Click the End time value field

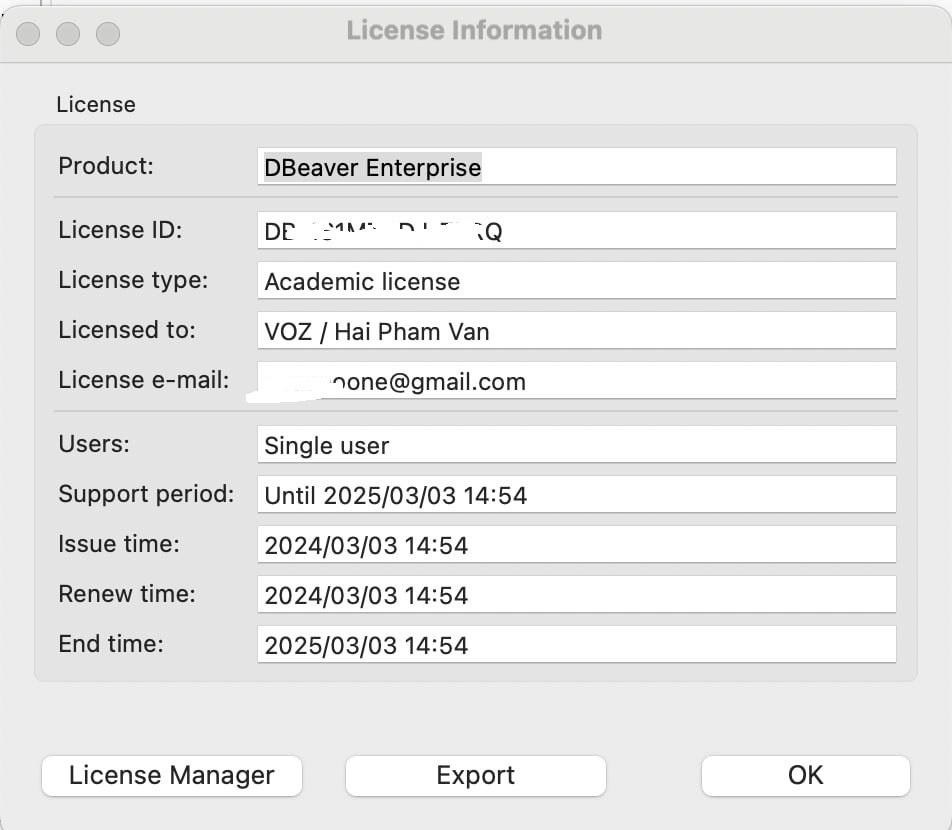click(577, 644)
